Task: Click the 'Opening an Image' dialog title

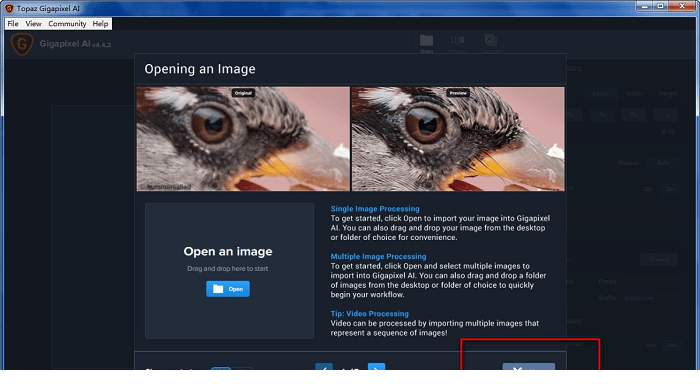Action: click(x=200, y=69)
